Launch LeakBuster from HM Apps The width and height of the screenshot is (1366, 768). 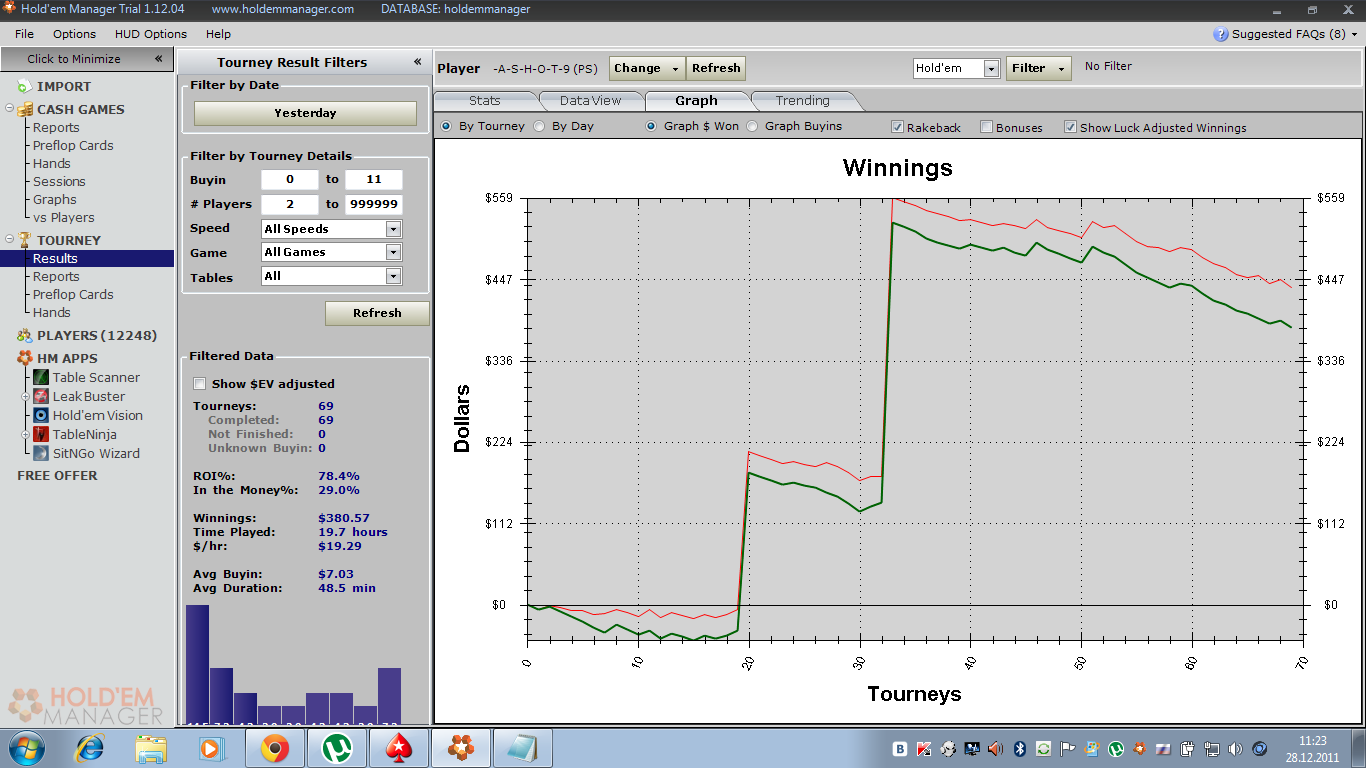tap(41, 396)
